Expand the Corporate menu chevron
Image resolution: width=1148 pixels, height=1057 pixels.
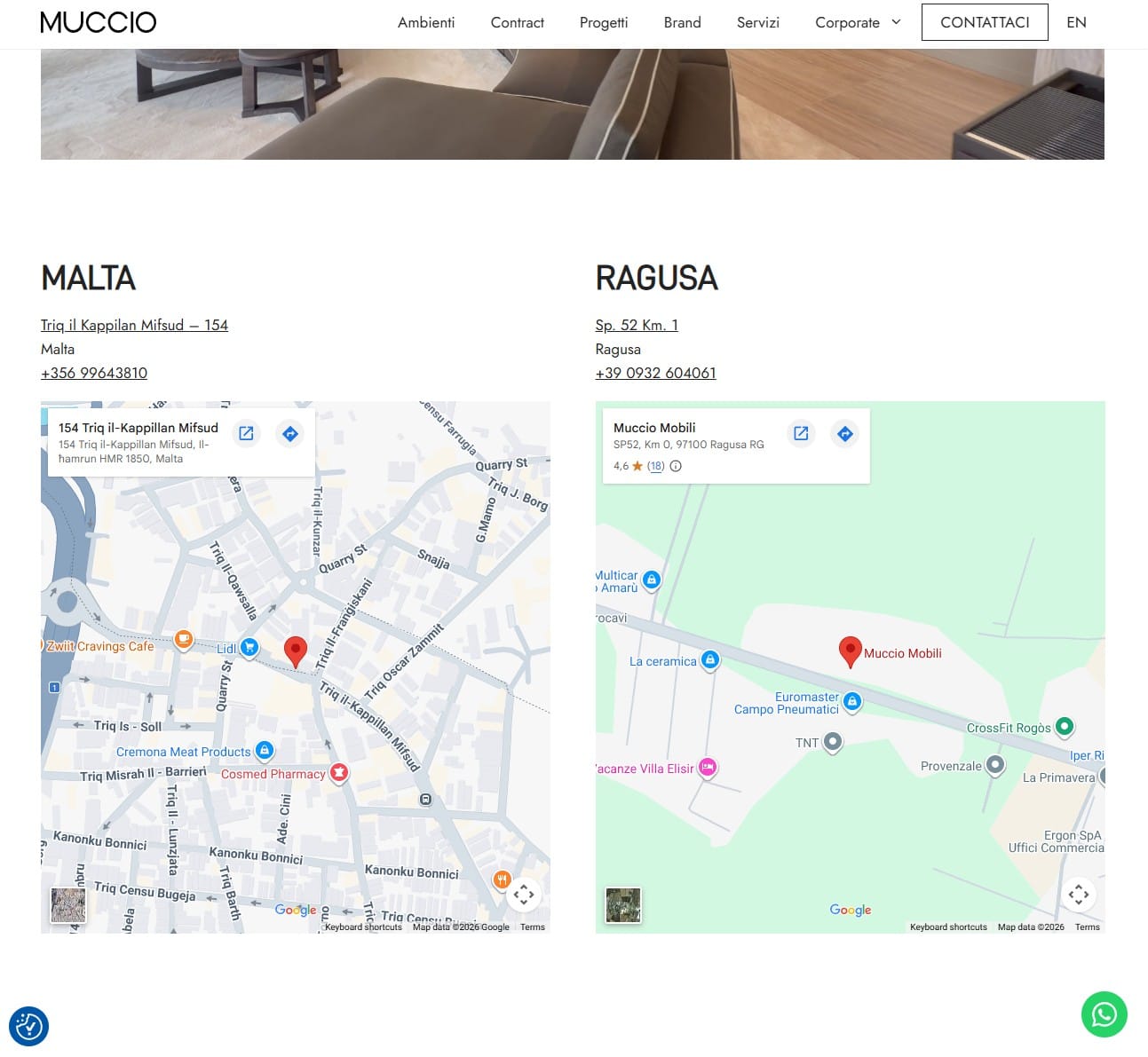(x=896, y=22)
